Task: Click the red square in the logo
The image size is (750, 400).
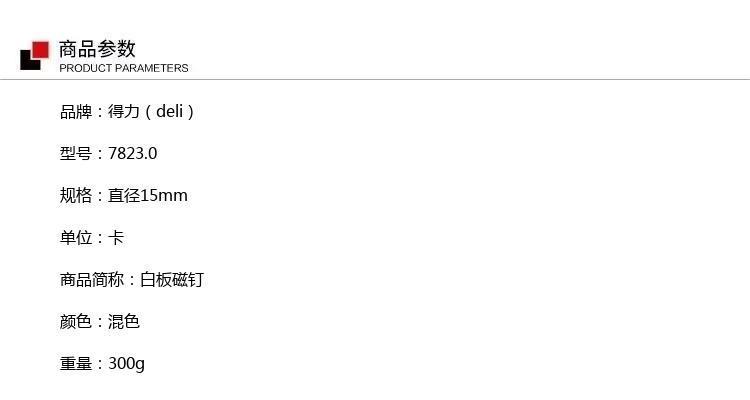Action: 41,50
